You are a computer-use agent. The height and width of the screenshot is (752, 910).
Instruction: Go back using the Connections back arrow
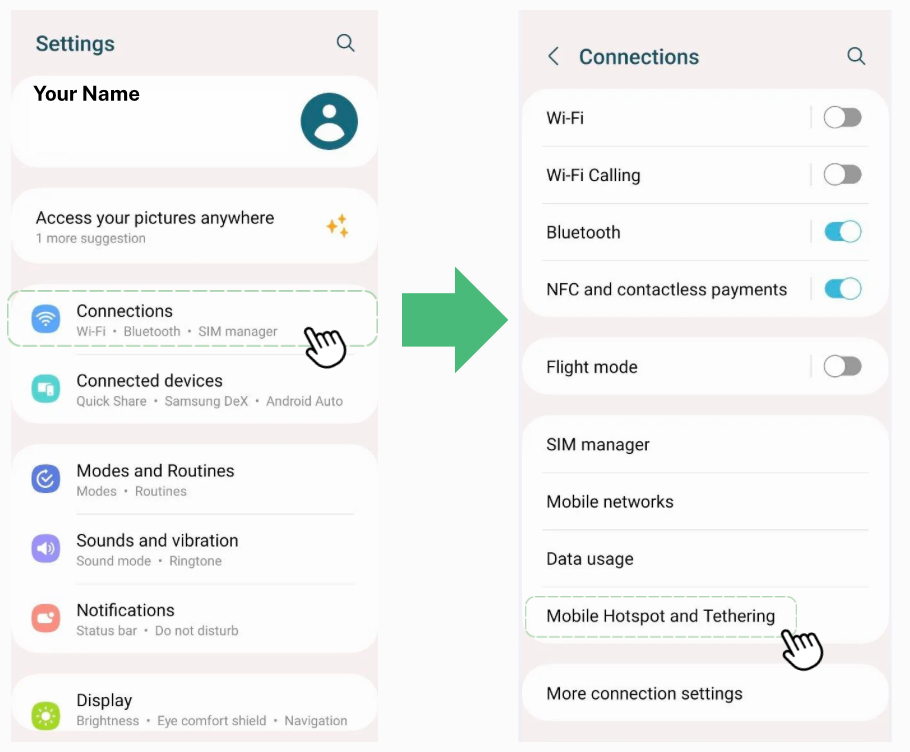coord(553,57)
